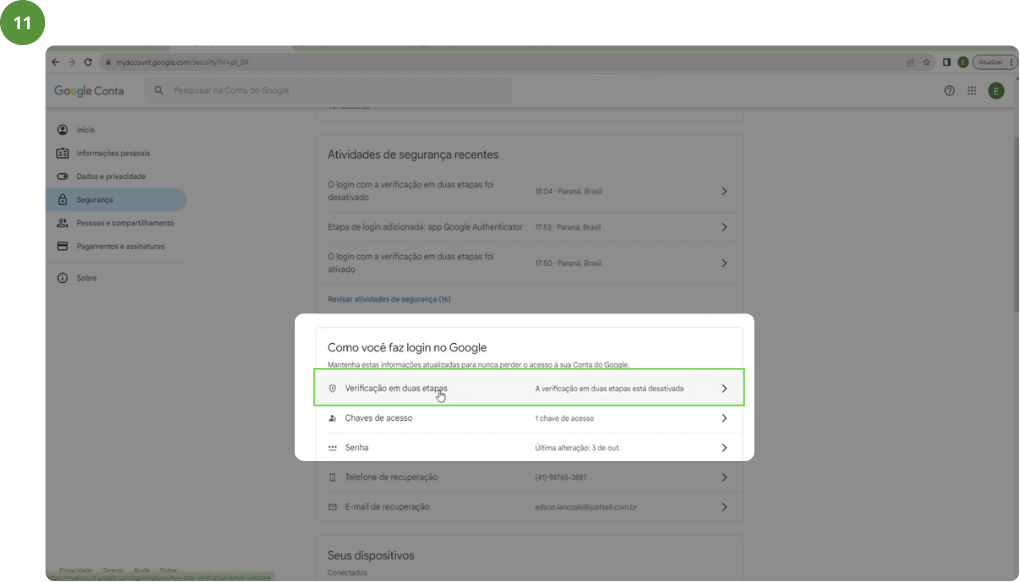Reload the page with the refresh icon
This screenshot has width=1020, height=582.
pos(88,62)
